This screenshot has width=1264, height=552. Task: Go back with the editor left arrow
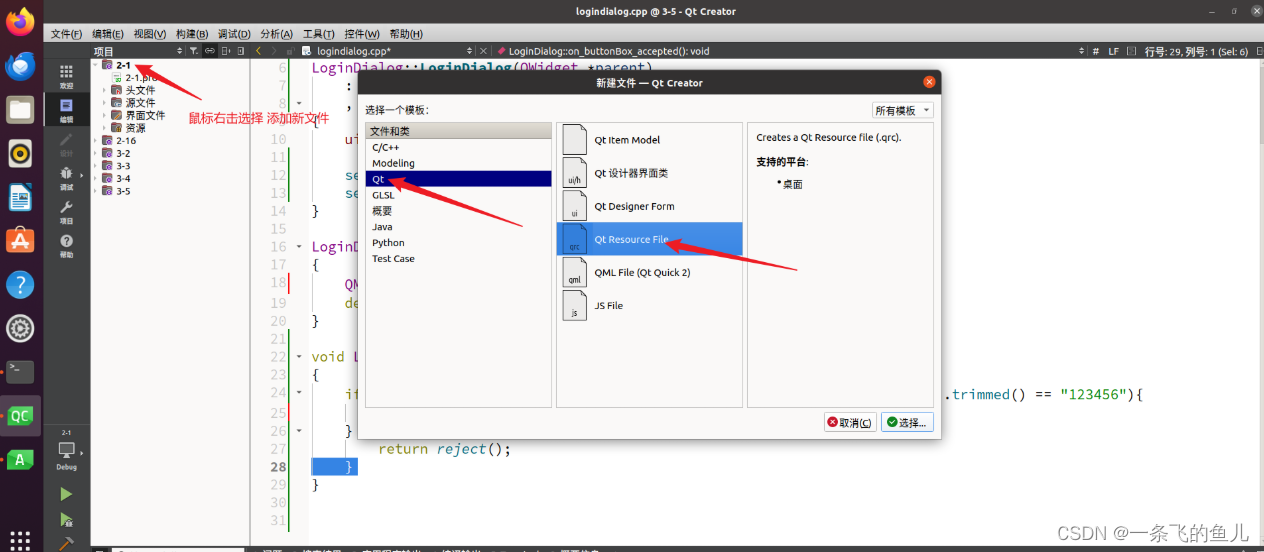(x=259, y=50)
